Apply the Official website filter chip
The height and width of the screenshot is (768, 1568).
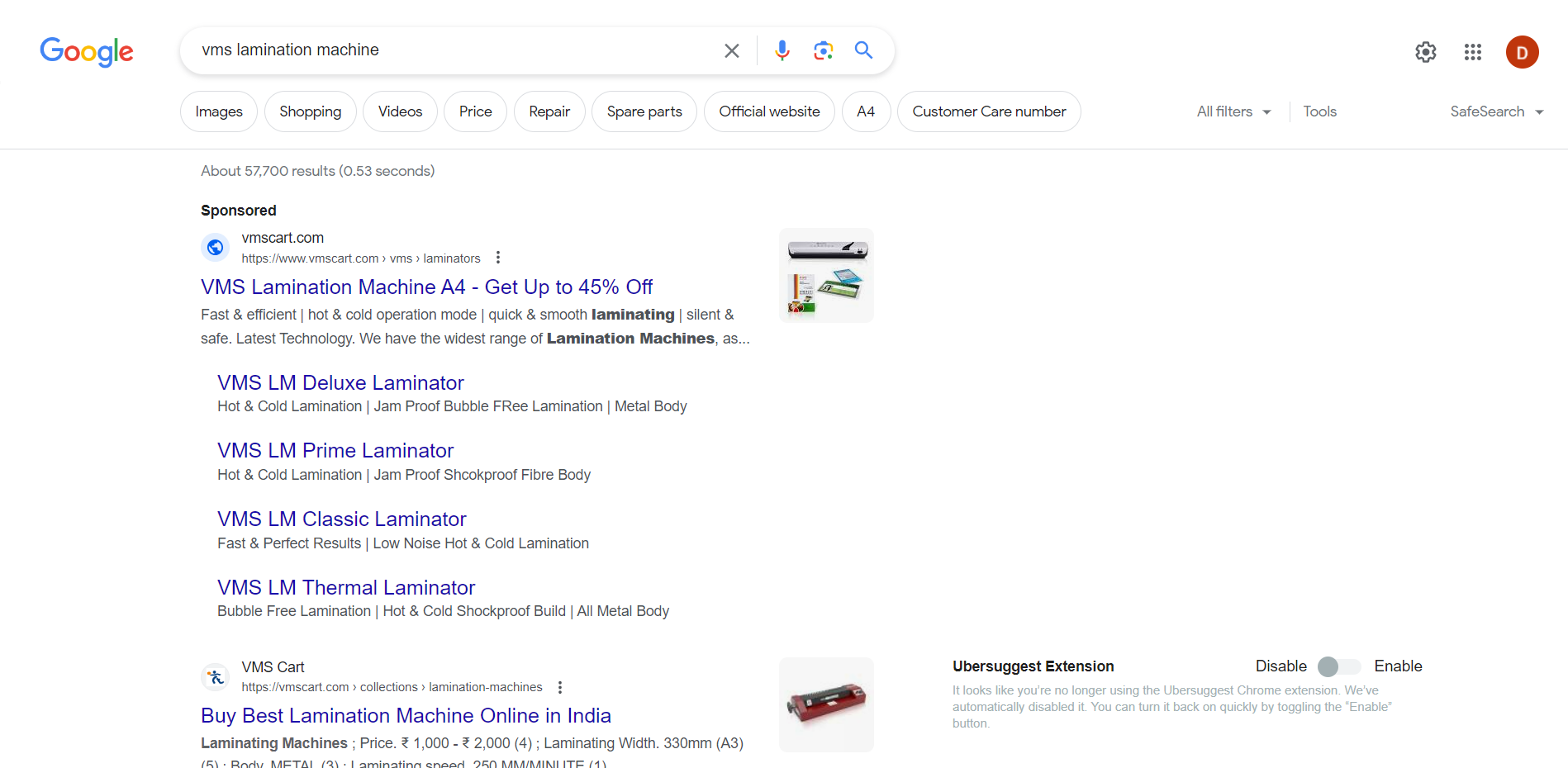769,111
